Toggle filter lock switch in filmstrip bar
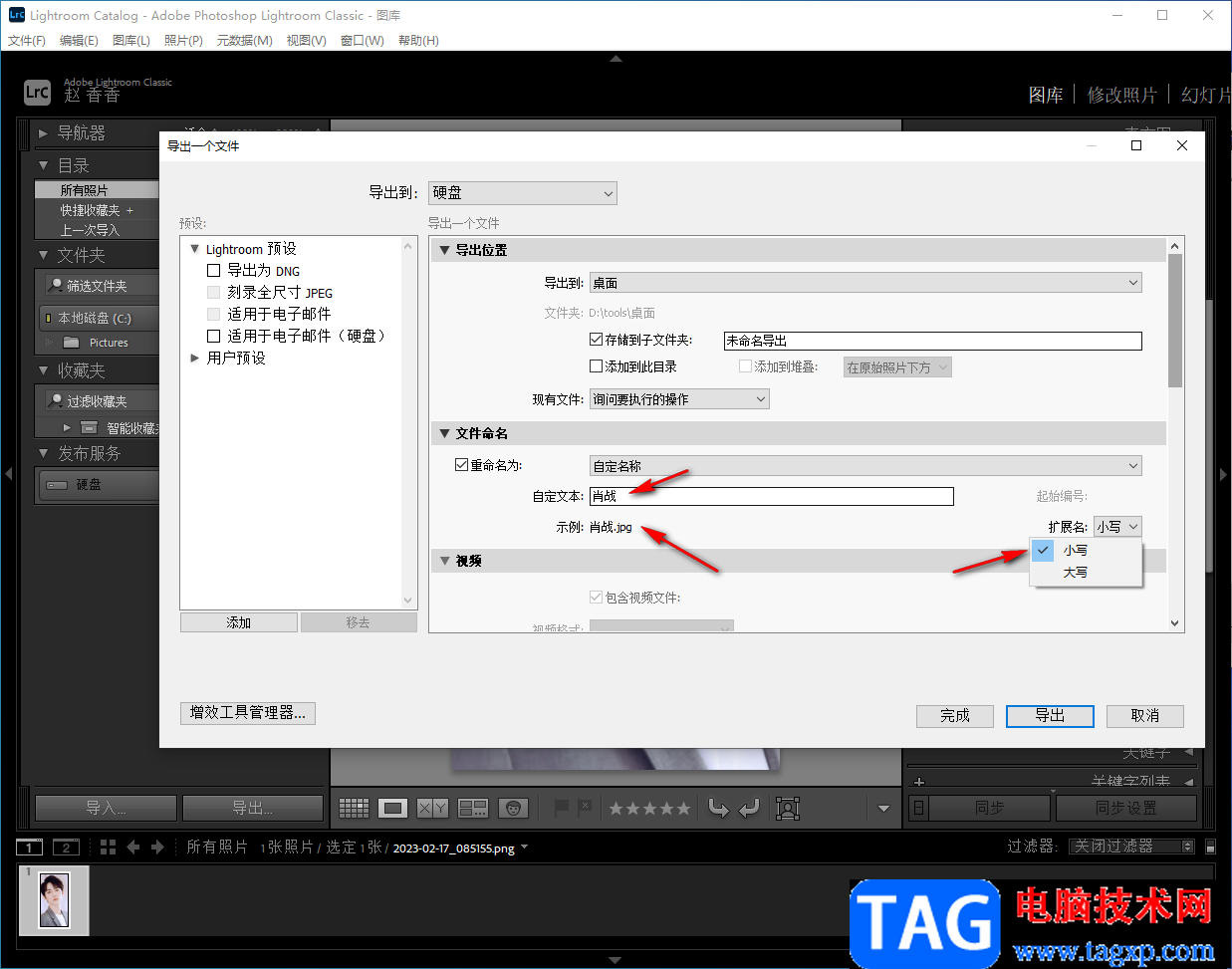 point(1210,847)
